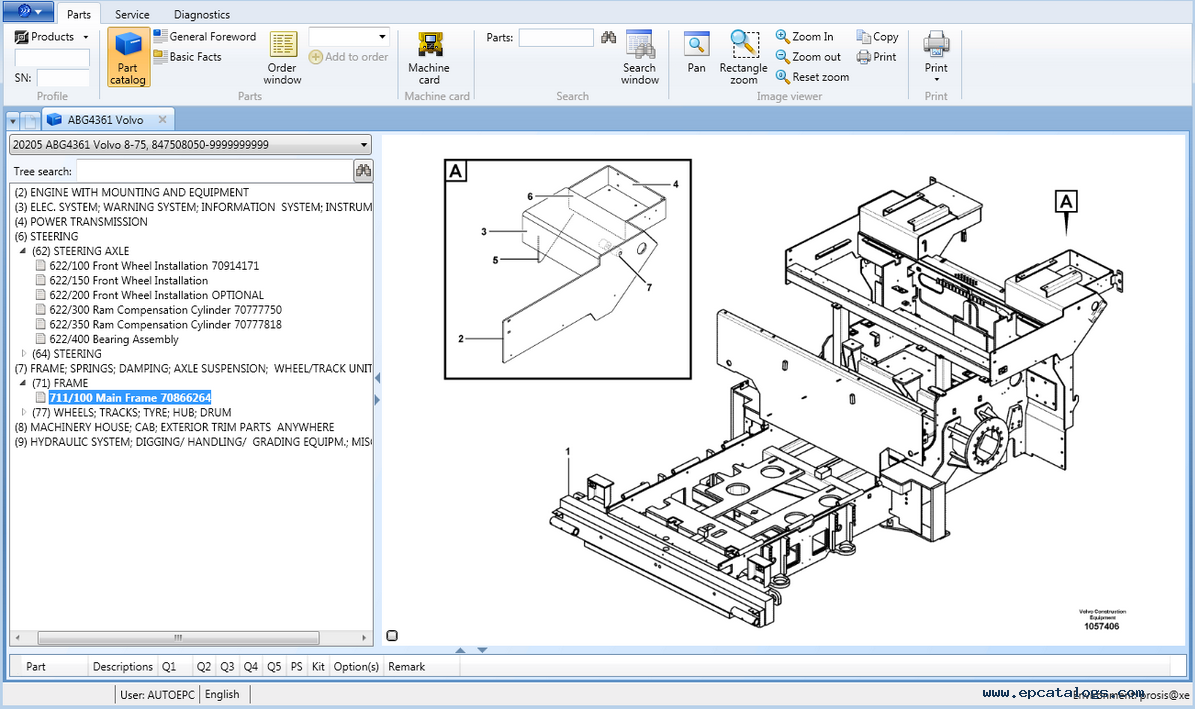Click the Products profile input field
The image size is (1195, 709).
pos(52,58)
